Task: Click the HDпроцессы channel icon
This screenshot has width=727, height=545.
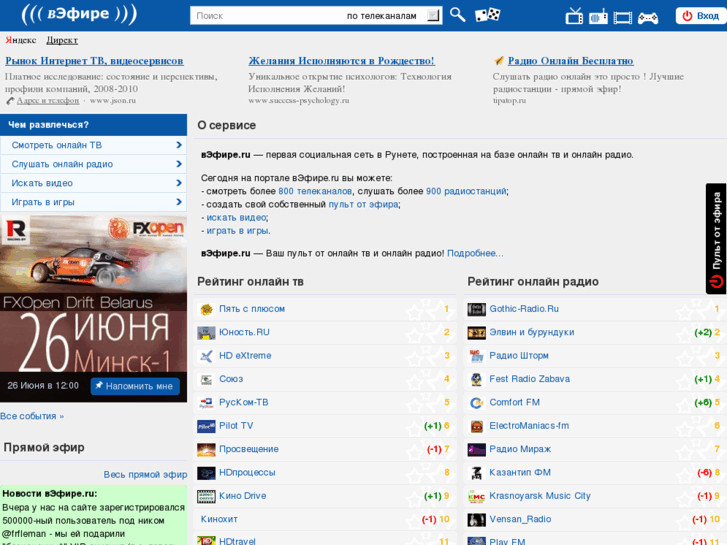Action: pyautogui.click(x=206, y=473)
